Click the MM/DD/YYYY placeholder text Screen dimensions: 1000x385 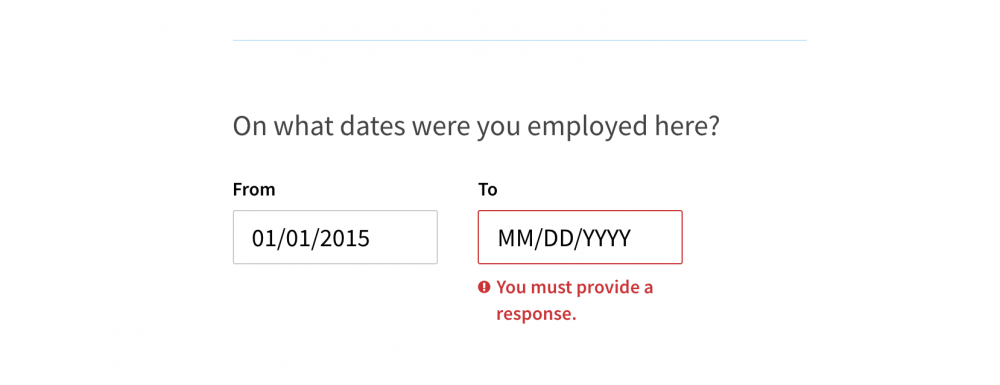(x=564, y=238)
